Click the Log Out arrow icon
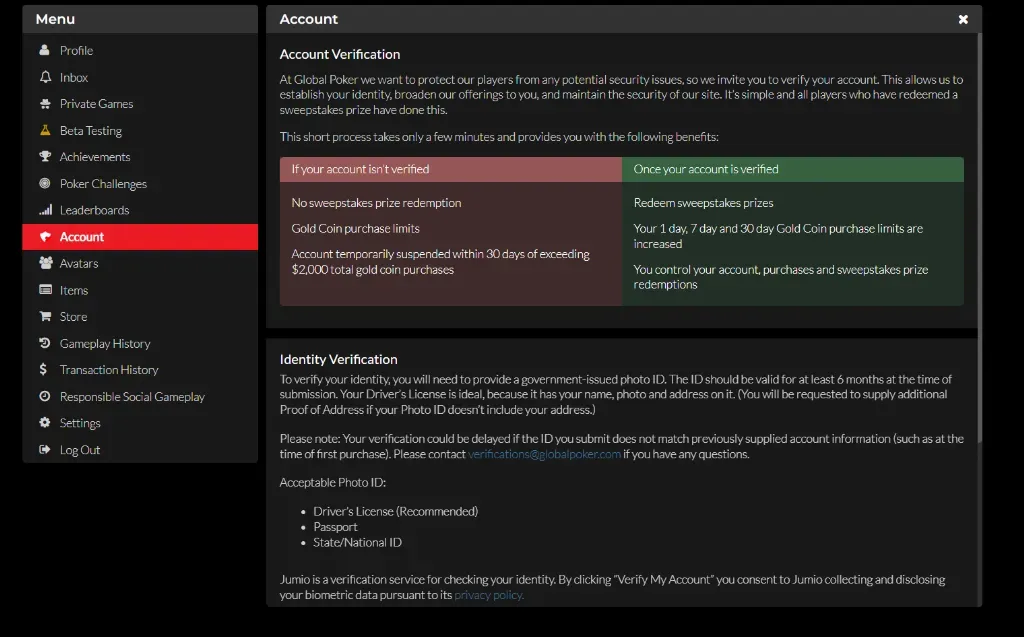The width and height of the screenshot is (1024, 637). (x=44, y=449)
